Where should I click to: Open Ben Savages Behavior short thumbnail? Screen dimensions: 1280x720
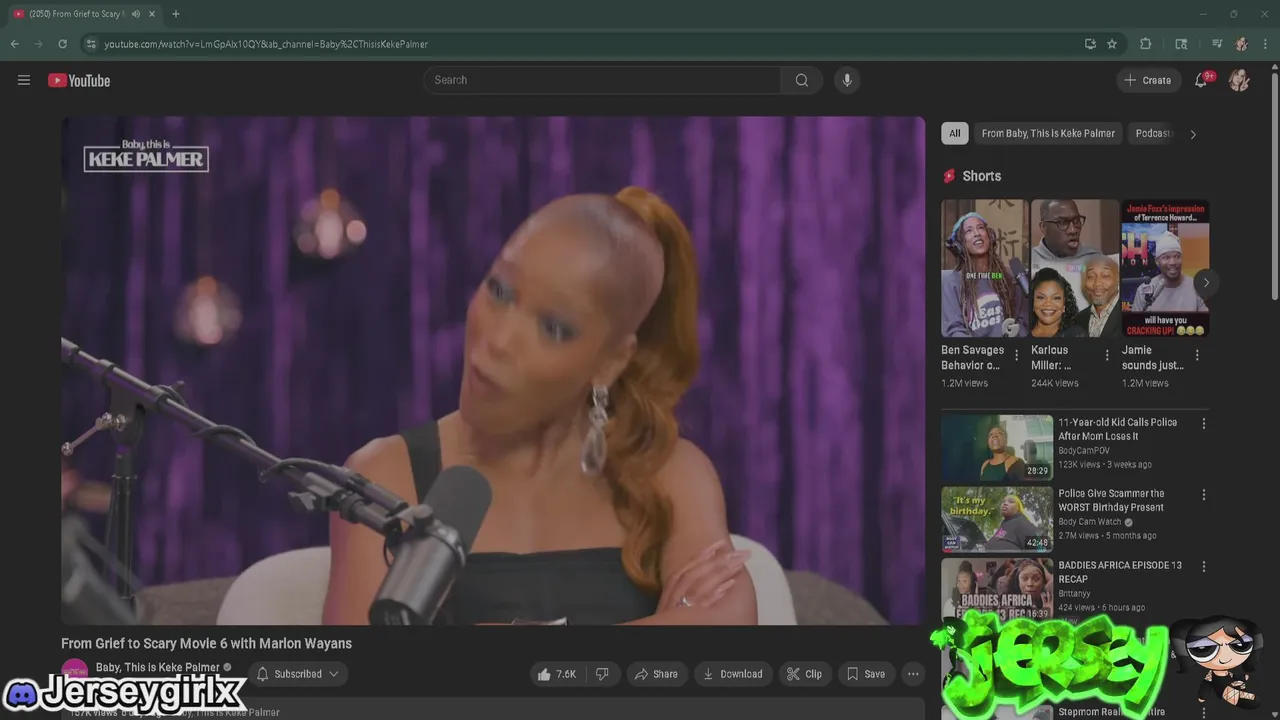(x=984, y=268)
